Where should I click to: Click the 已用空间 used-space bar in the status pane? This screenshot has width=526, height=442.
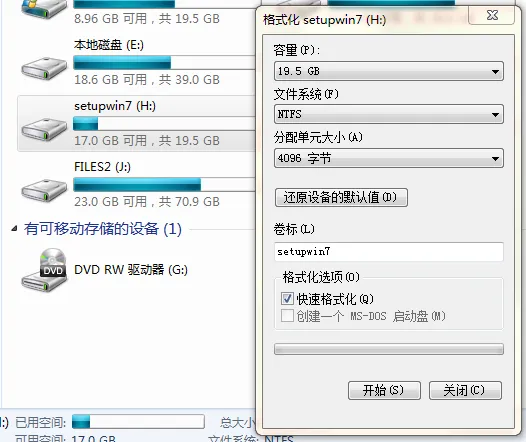pyautogui.click(x=138, y=421)
